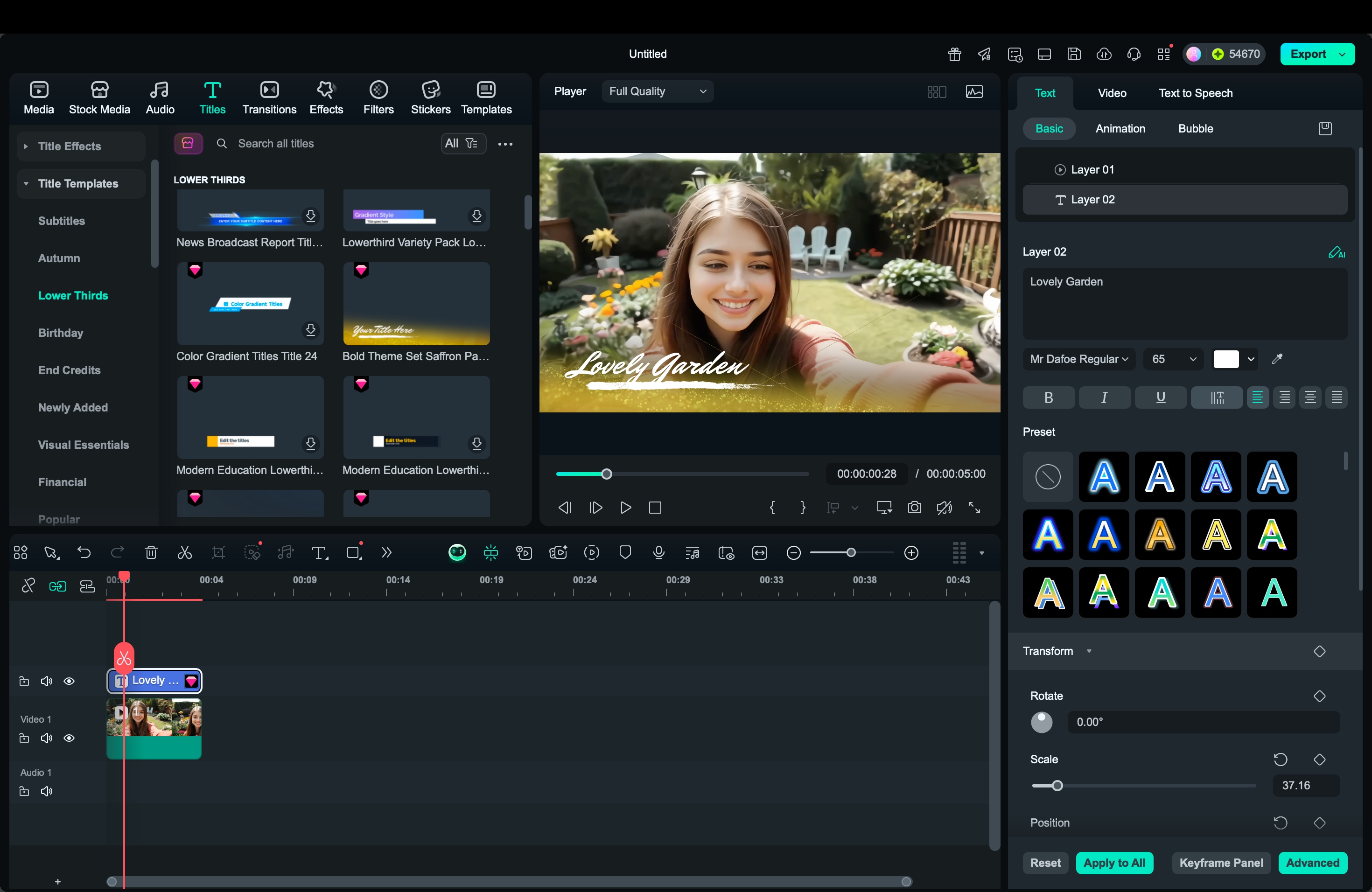
Task: Open the Full Quality player dropdown
Action: click(x=657, y=91)
